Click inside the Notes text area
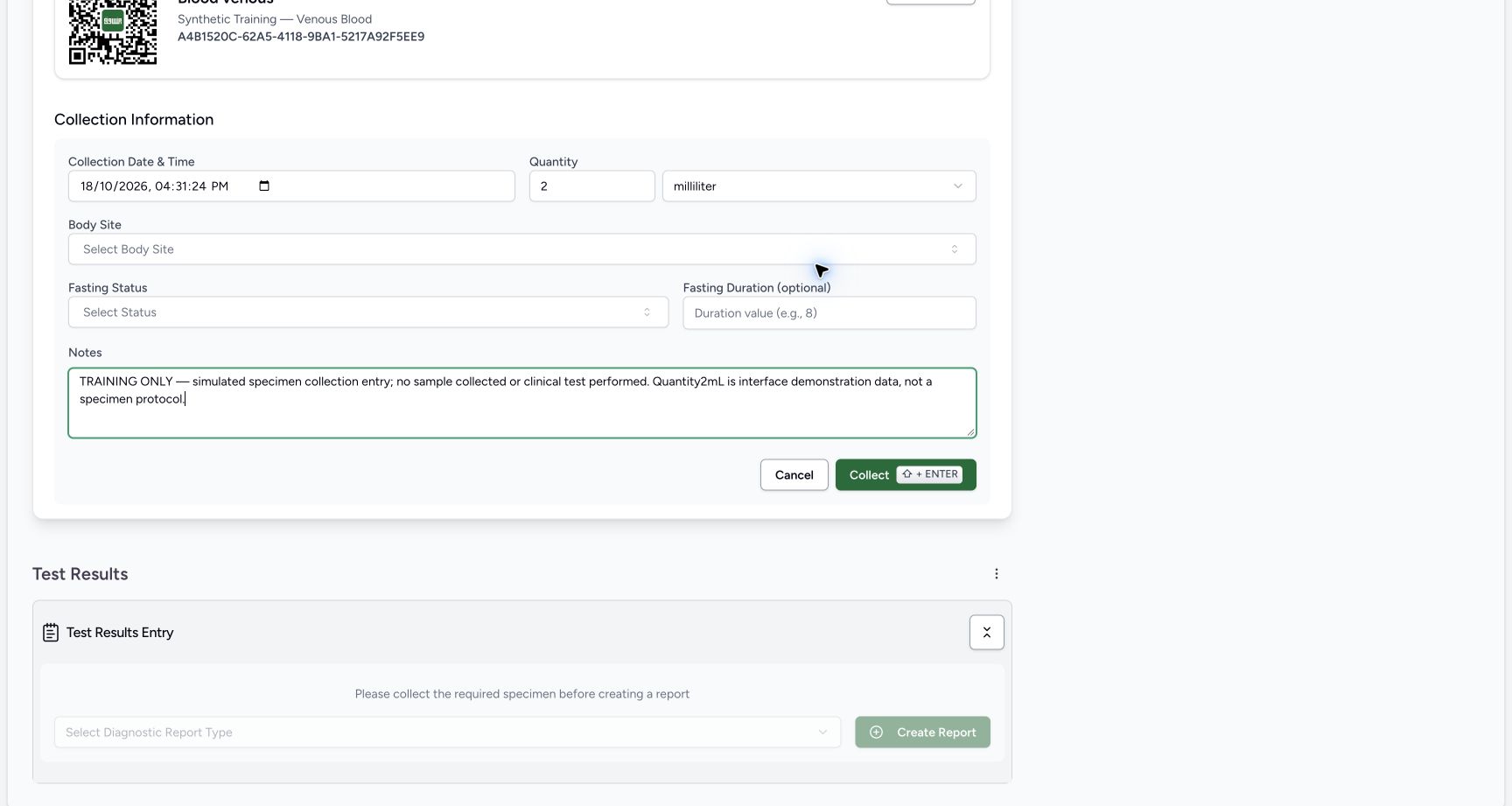The height and width of the screenshot is (806, 1512). click(x=522, y=403)
